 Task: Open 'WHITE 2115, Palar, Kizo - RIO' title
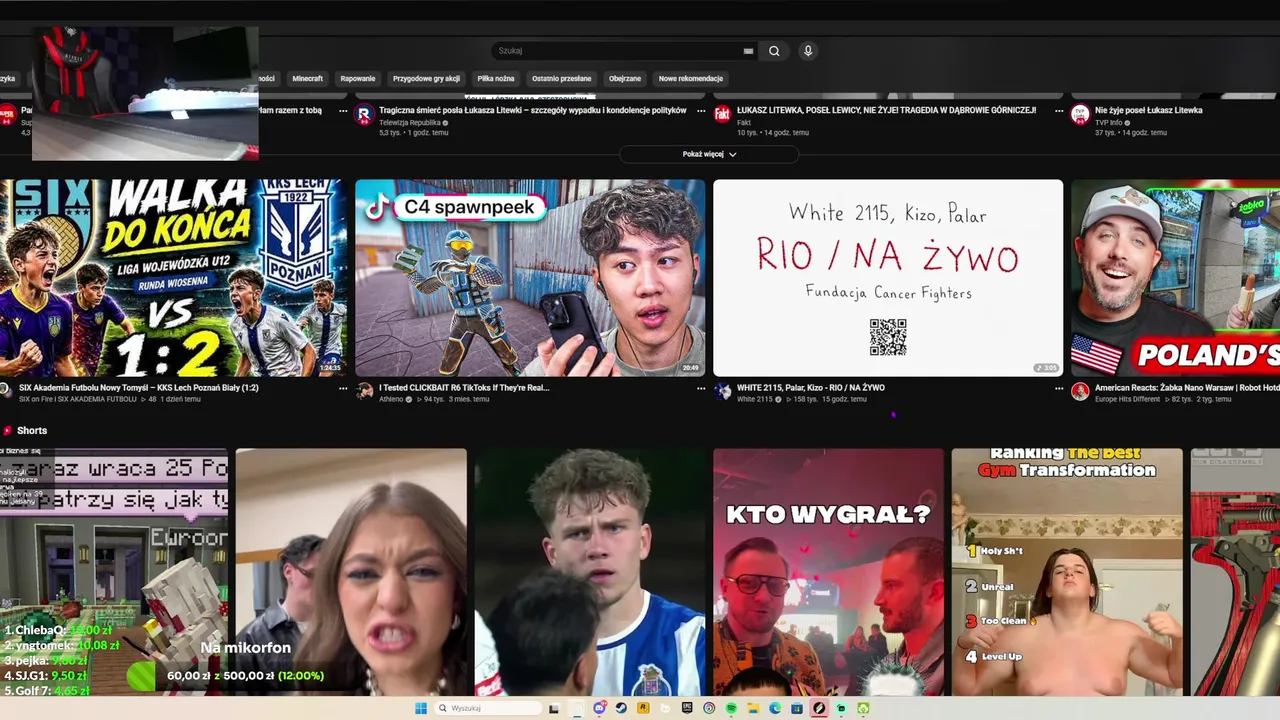point(811,387)
